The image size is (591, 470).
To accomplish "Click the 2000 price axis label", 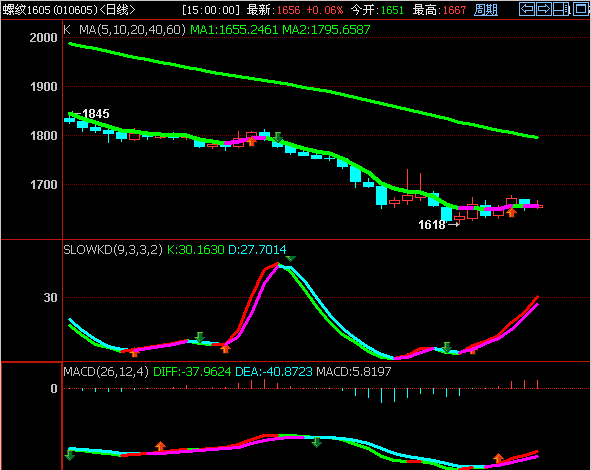I will point(43,37).
